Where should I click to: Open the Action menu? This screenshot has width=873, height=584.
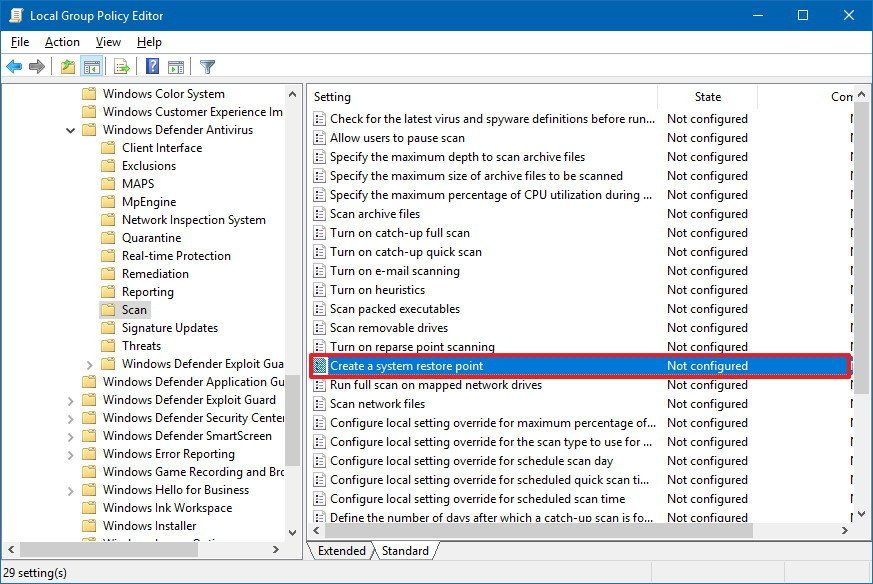(62, 42)
